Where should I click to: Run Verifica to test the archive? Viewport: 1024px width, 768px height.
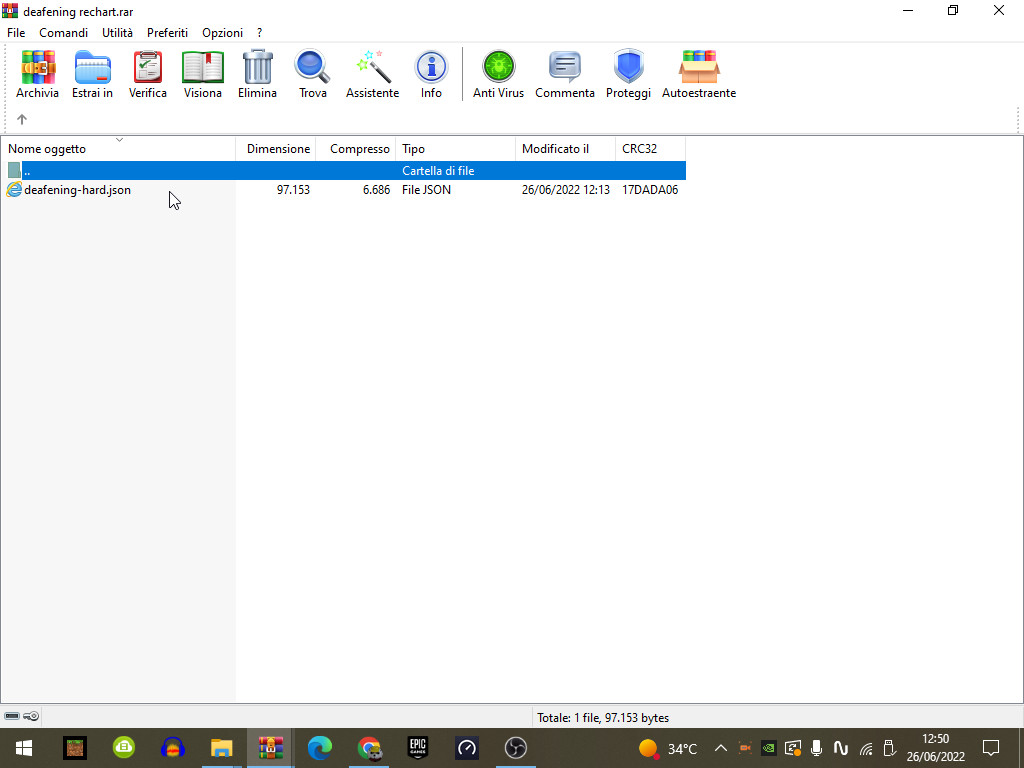(x=148, y=74)
